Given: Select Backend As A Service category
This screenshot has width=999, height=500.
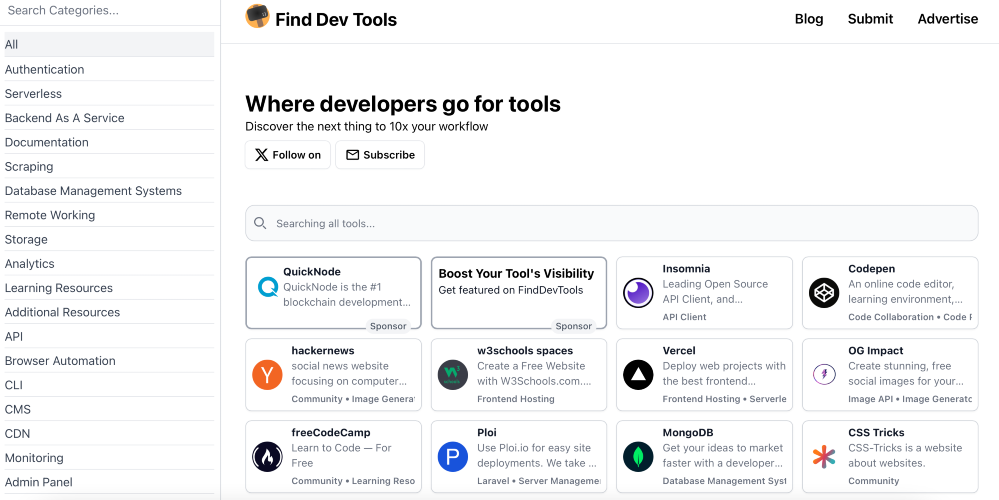Looking at the screenshot, I should click(x=109, y=118).
